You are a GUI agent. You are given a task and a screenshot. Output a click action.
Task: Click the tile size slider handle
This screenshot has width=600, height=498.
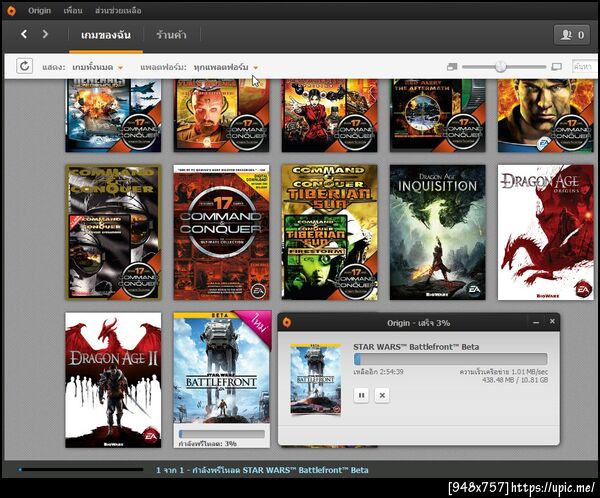[x=501, y=67]
